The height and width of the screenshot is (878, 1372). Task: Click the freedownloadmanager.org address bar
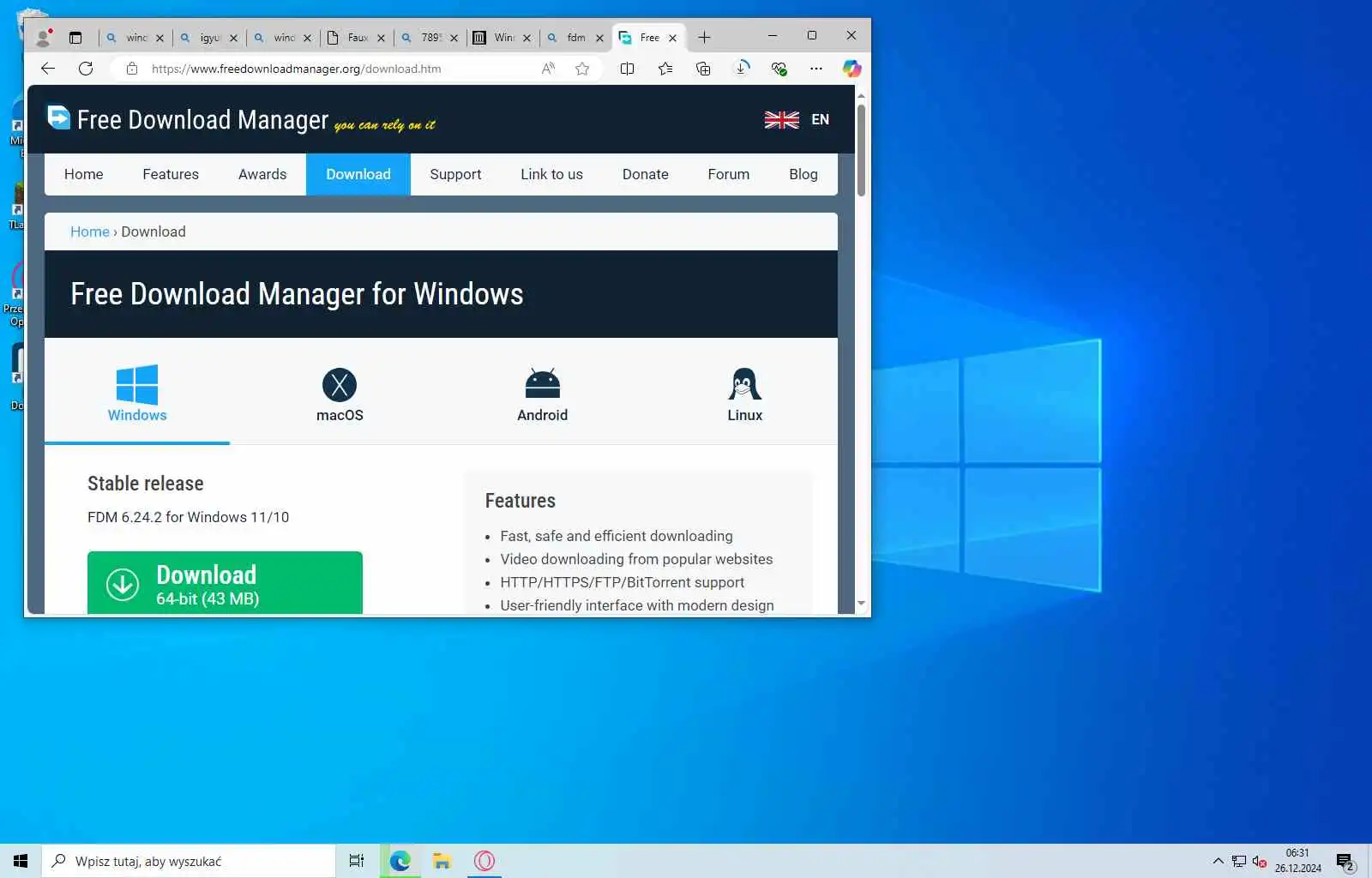click(296, 69)
